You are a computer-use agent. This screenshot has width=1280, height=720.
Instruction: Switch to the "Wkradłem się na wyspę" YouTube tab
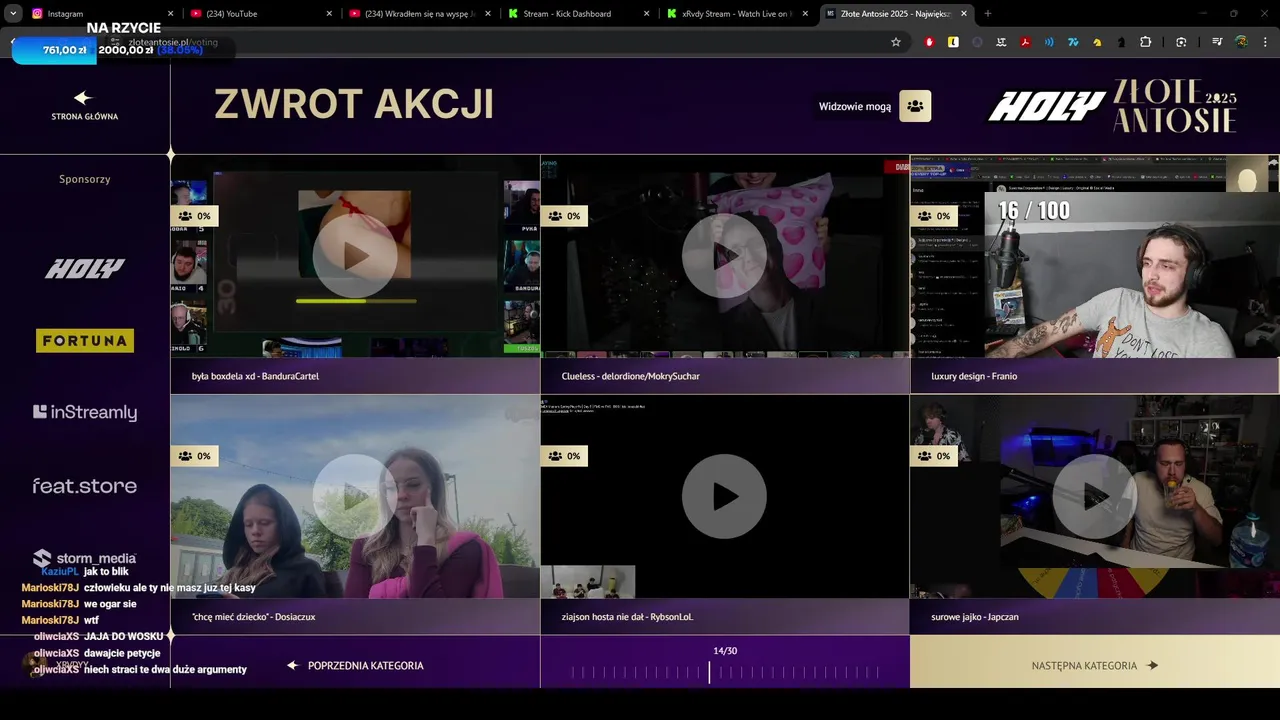pyautogui.click(x=418, y=14)
